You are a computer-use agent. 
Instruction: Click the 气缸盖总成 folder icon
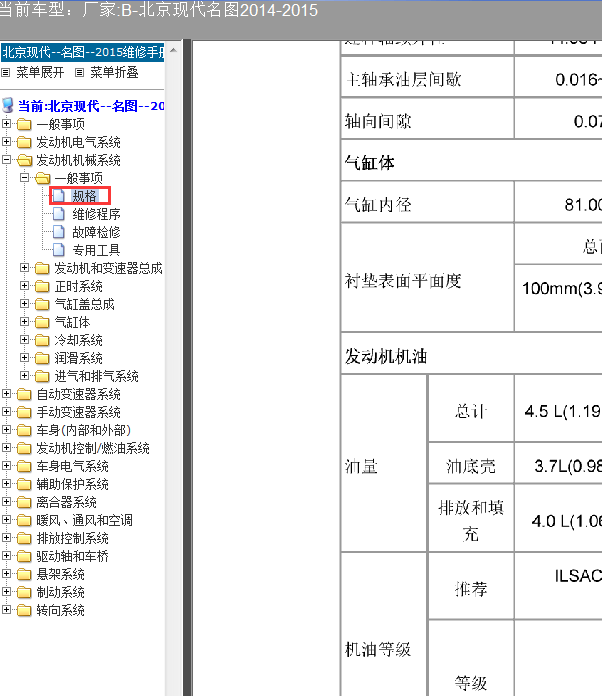[42, 304]
